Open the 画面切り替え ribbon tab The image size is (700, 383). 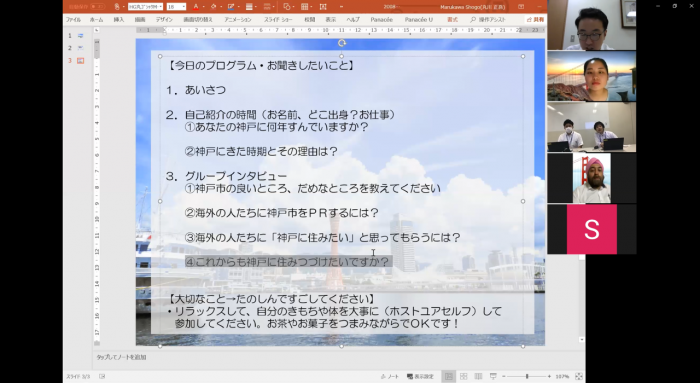198,20
